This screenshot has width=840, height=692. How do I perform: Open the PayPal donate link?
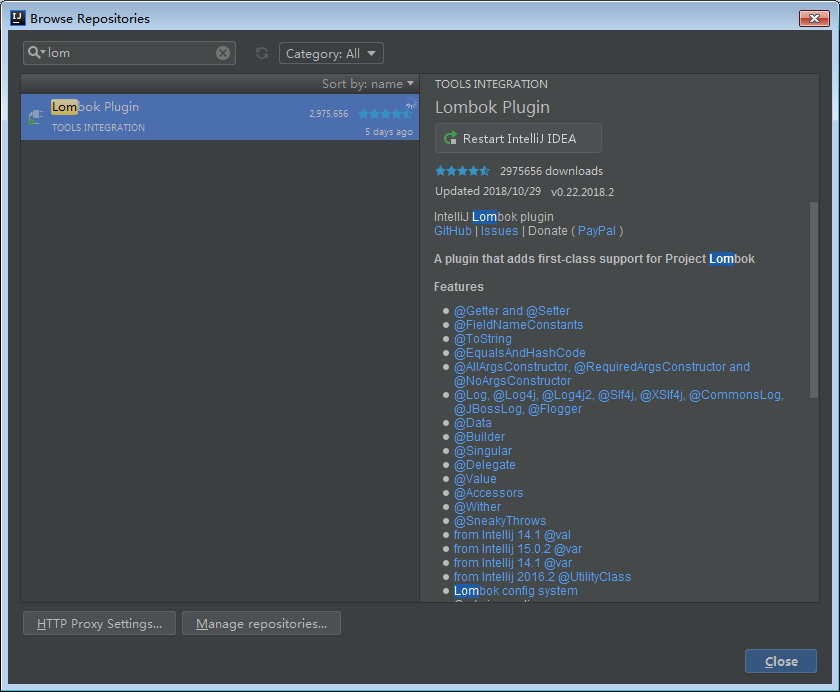597,231
